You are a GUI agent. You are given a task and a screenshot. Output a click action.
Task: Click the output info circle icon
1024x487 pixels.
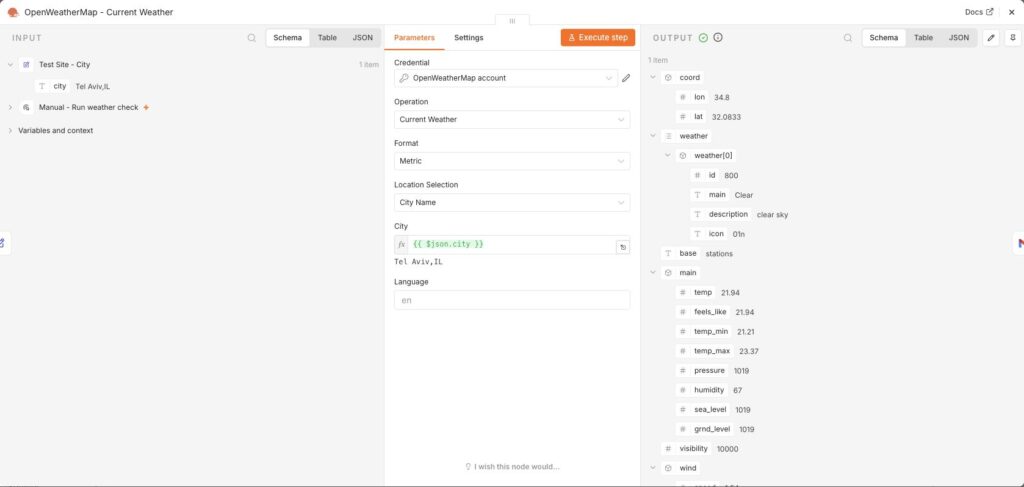718,38
